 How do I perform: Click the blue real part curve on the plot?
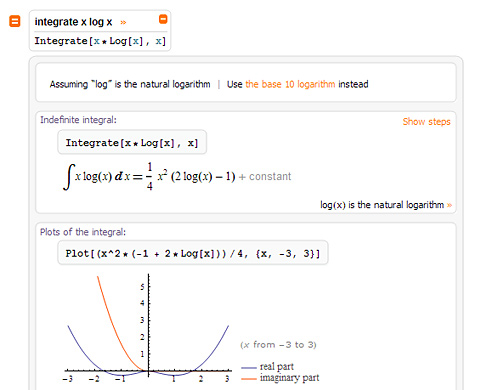coord(217,347)
